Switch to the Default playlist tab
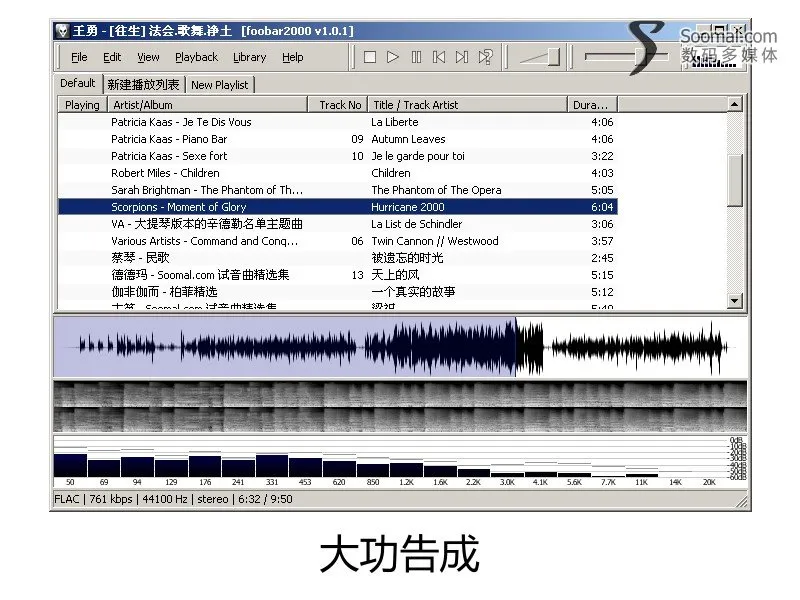 (x=78, y=83)
